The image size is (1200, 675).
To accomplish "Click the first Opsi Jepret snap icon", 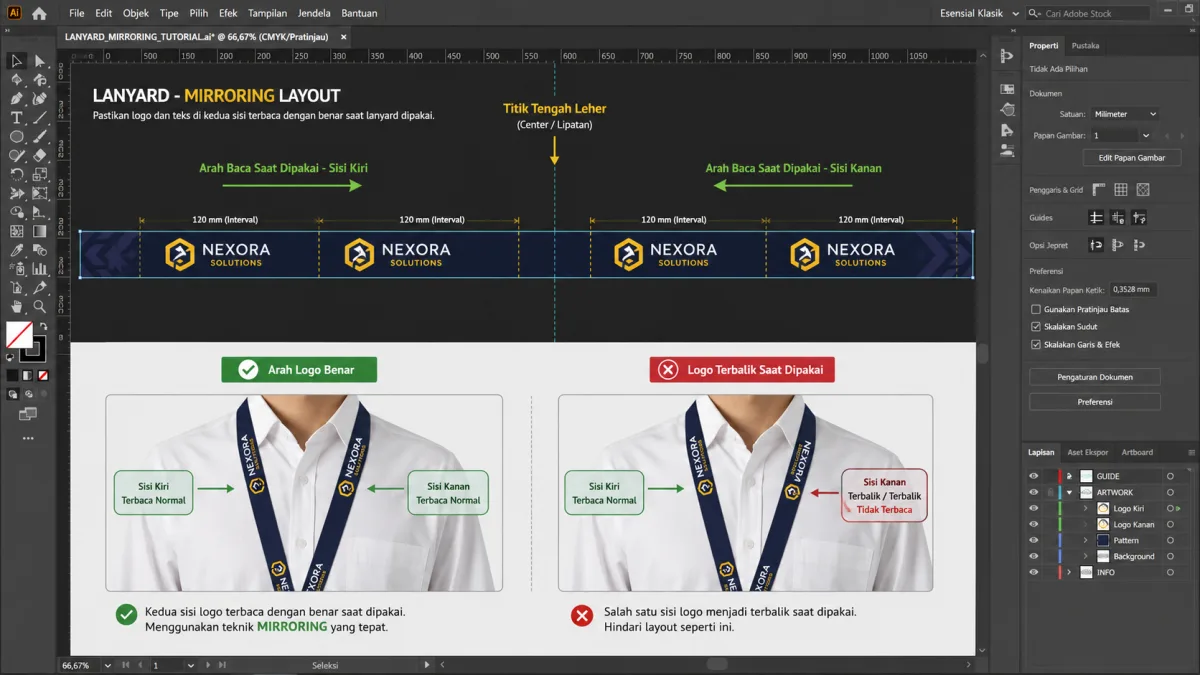I will pyautogui.click(x=1096, y=245).
